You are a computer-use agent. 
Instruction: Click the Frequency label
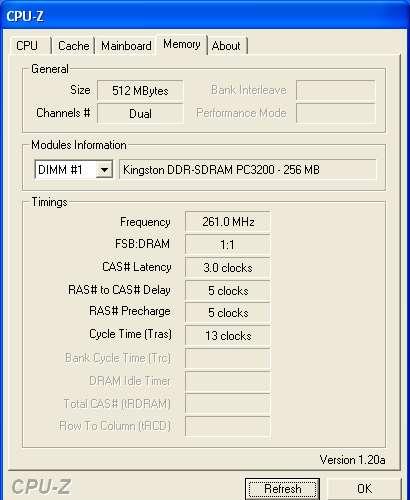click(145, 222)
